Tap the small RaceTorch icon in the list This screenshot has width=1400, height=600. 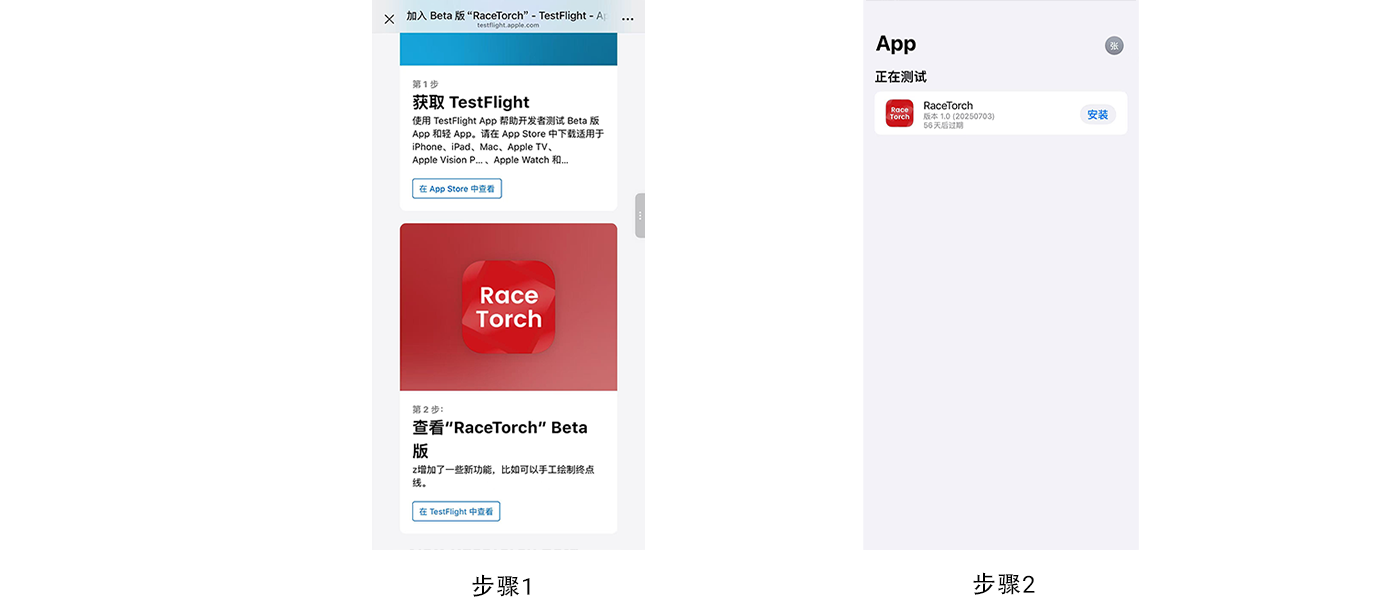click(x=899, y=113)
